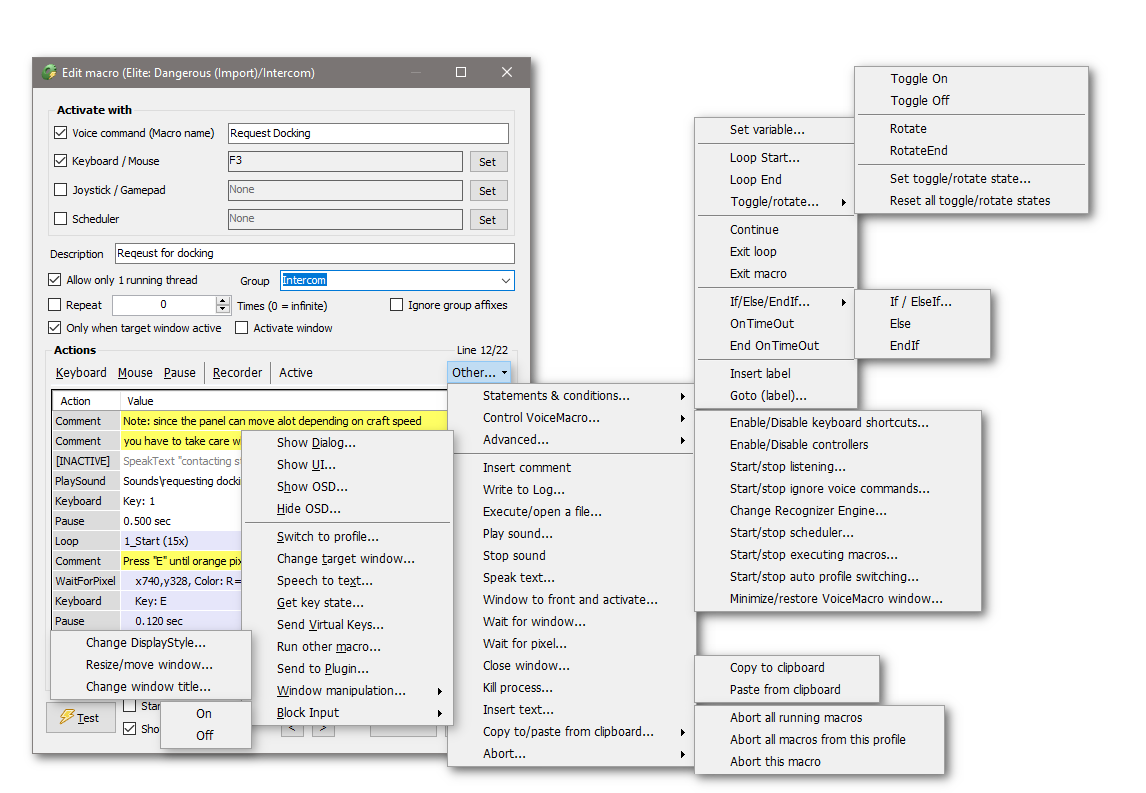The height and width of the screenshot is (793, 1146).
Task: Toggle Allow only 1 running thread
Action: point(55,280)
